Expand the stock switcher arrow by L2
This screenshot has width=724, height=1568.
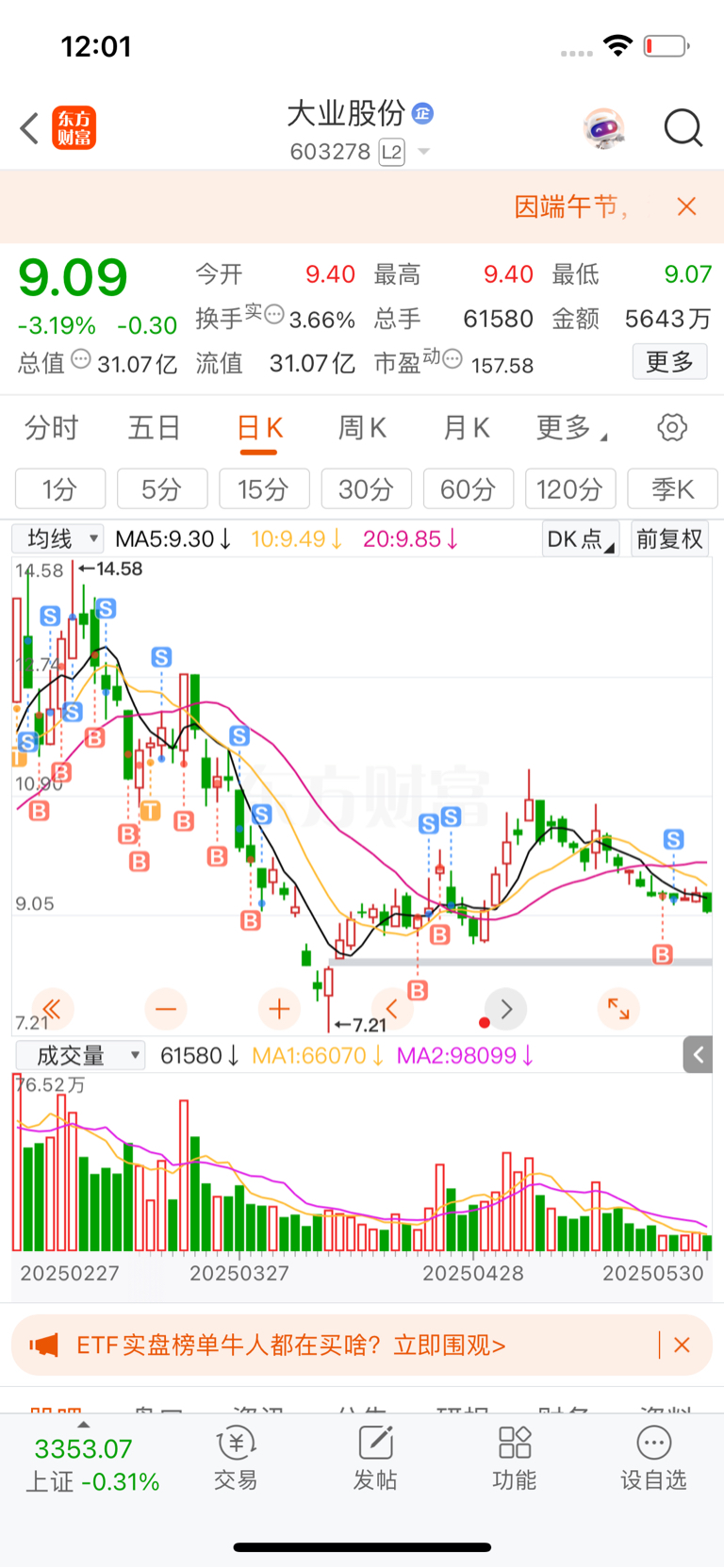point(423,152)
